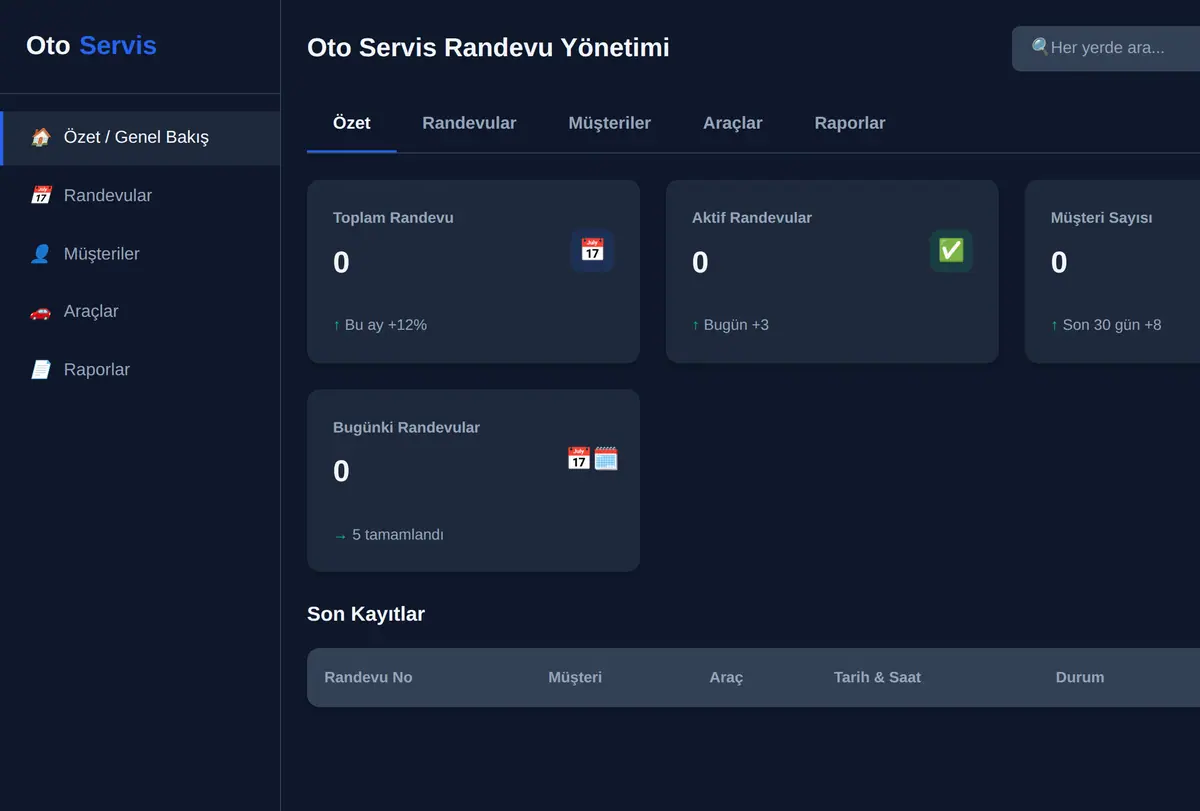Click the house icon beside Özet / Genel Bakış

click(41, 138)
